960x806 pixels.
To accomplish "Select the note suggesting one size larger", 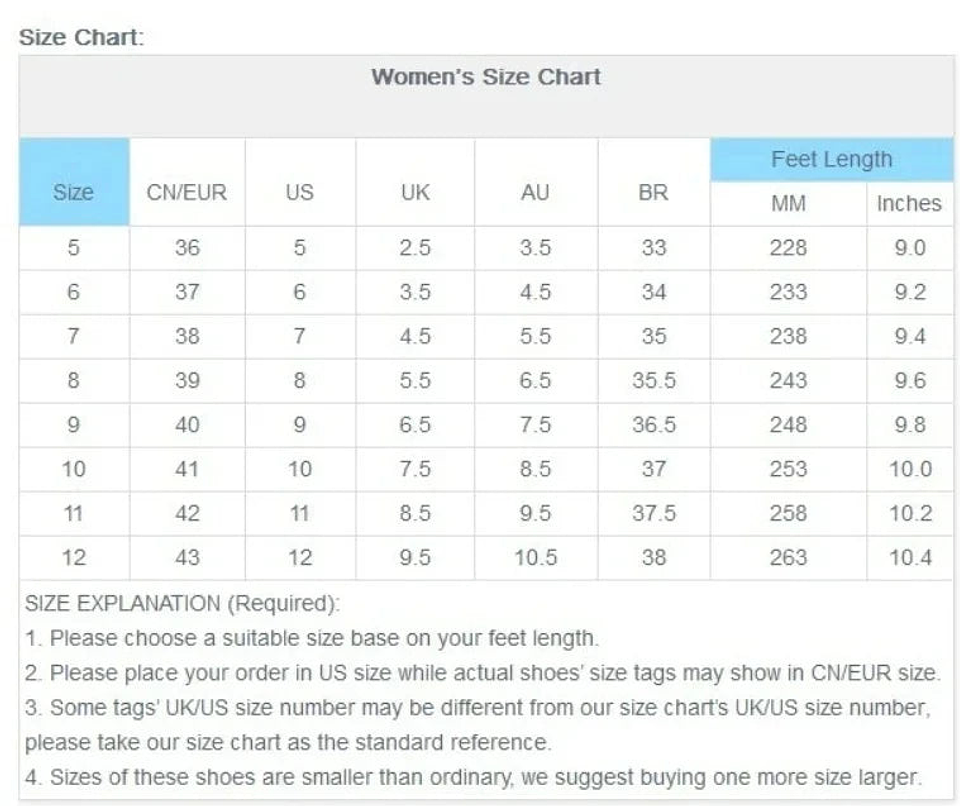I will (473, 777).
